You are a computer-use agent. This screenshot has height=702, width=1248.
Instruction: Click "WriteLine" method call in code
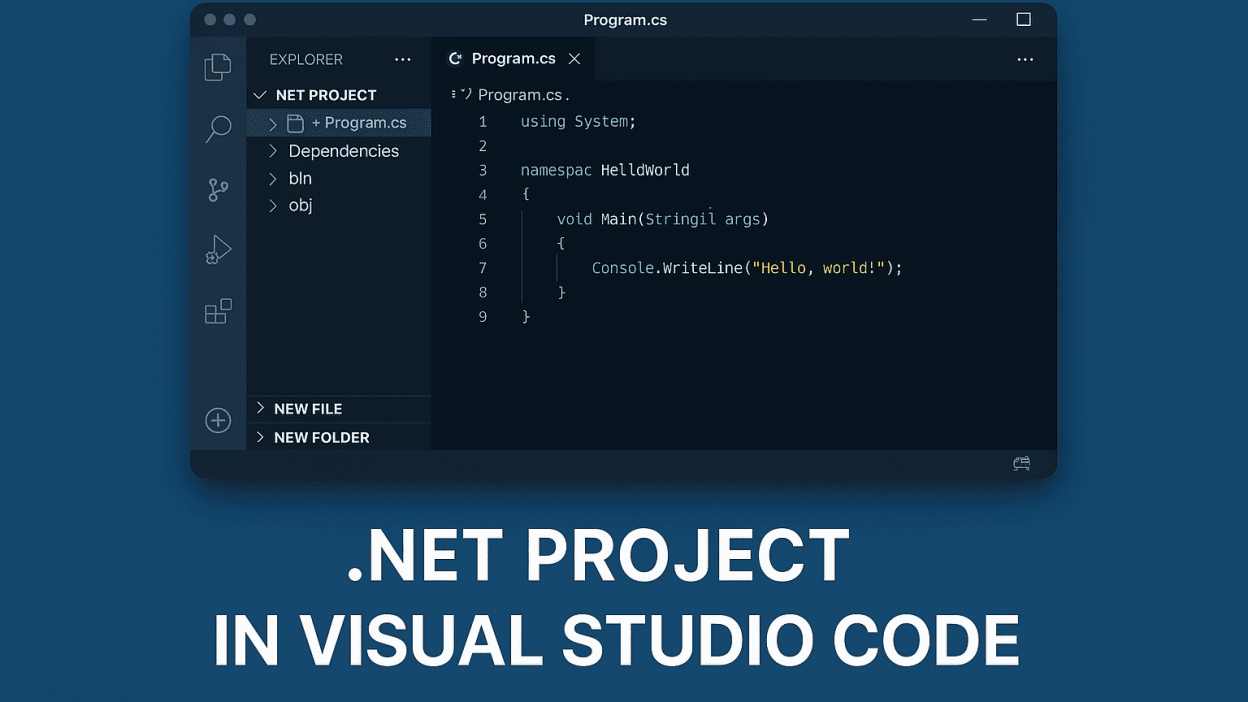(x=703, y=268)
